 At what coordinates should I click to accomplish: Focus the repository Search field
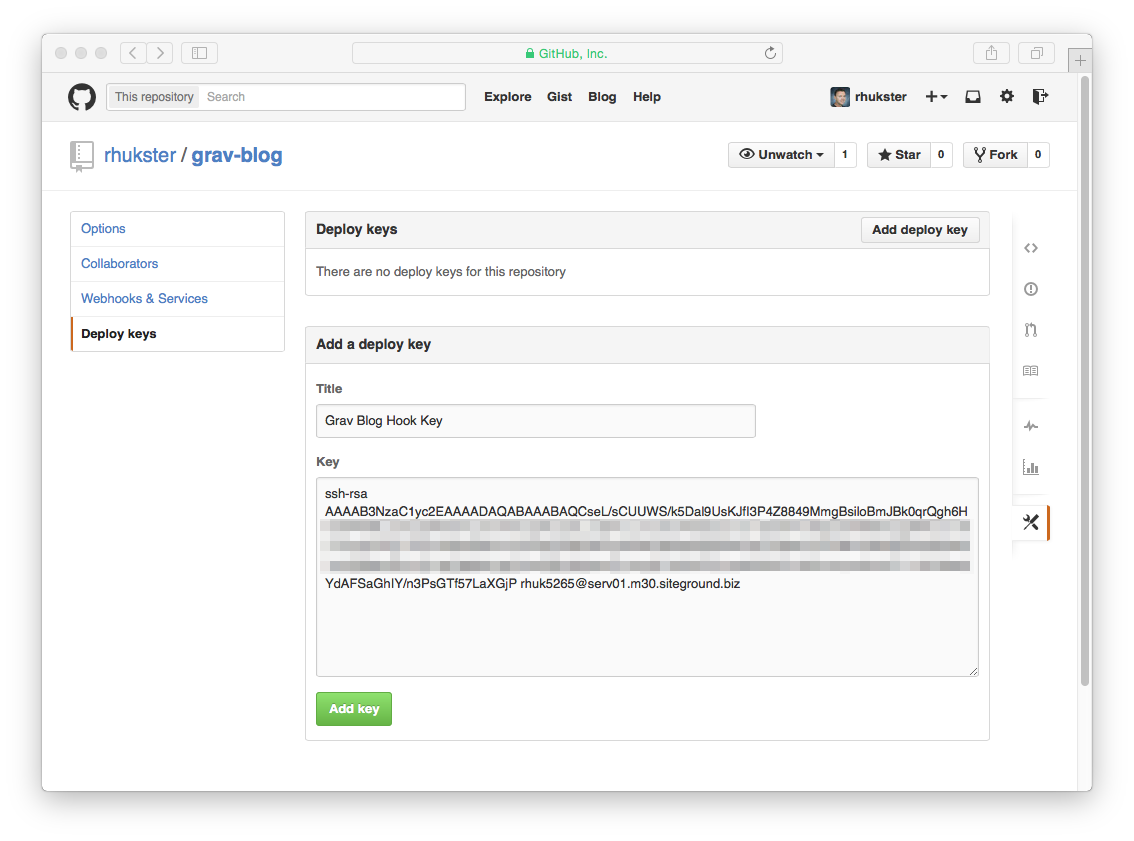click(x=332, y=97)
